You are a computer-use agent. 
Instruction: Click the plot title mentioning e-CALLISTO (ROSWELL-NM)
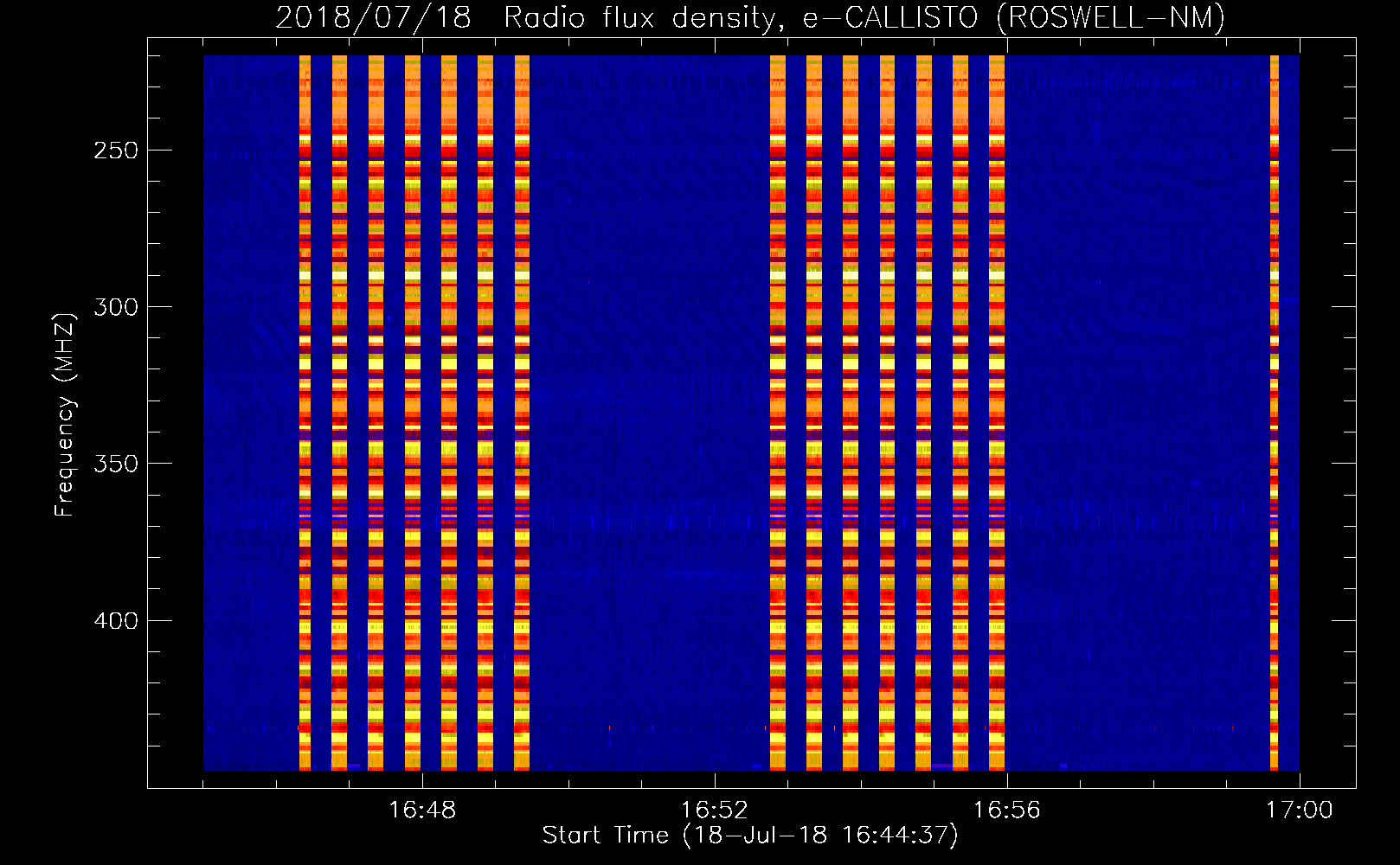point(750,18)
